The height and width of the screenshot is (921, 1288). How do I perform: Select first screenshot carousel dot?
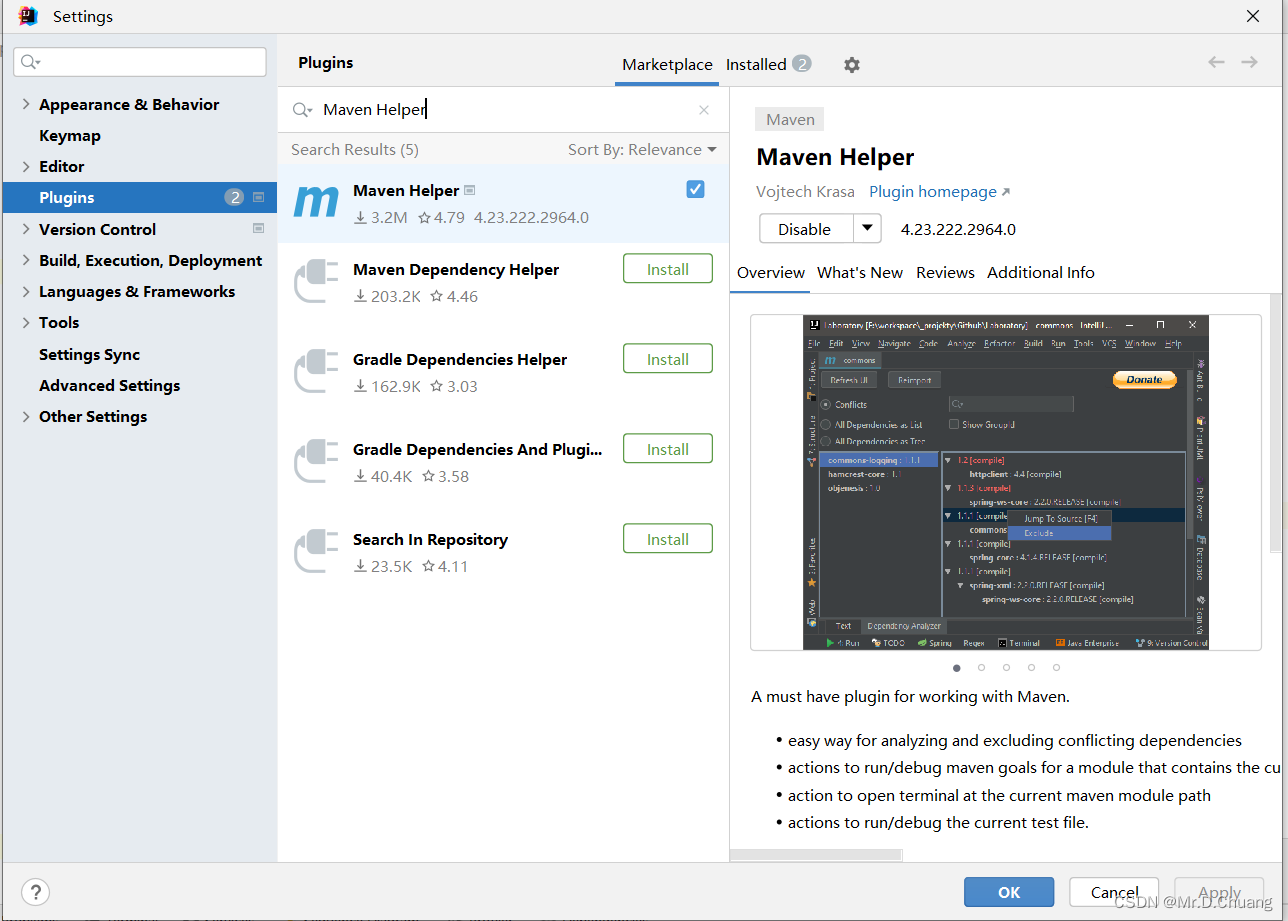point(957,668)
